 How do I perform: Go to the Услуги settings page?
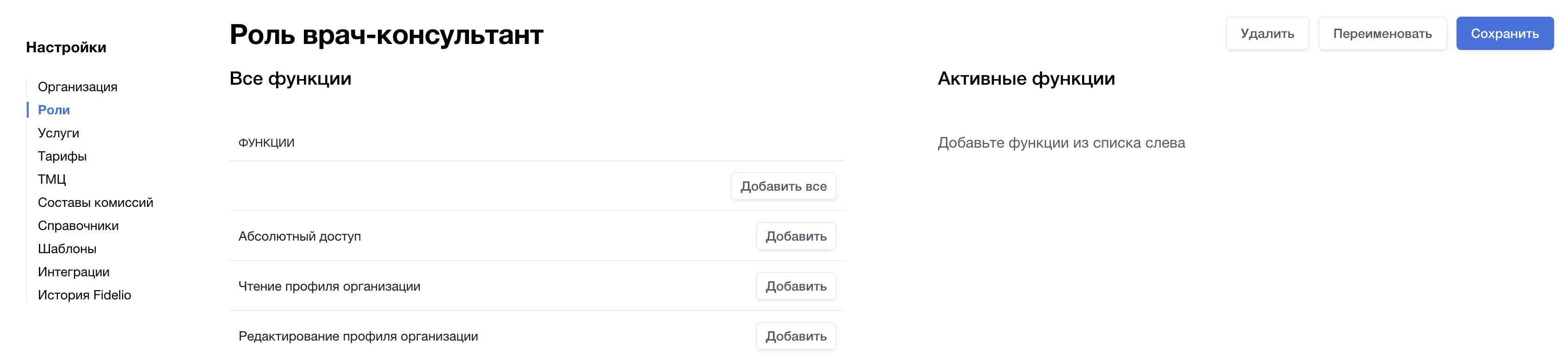coord(58,133)
